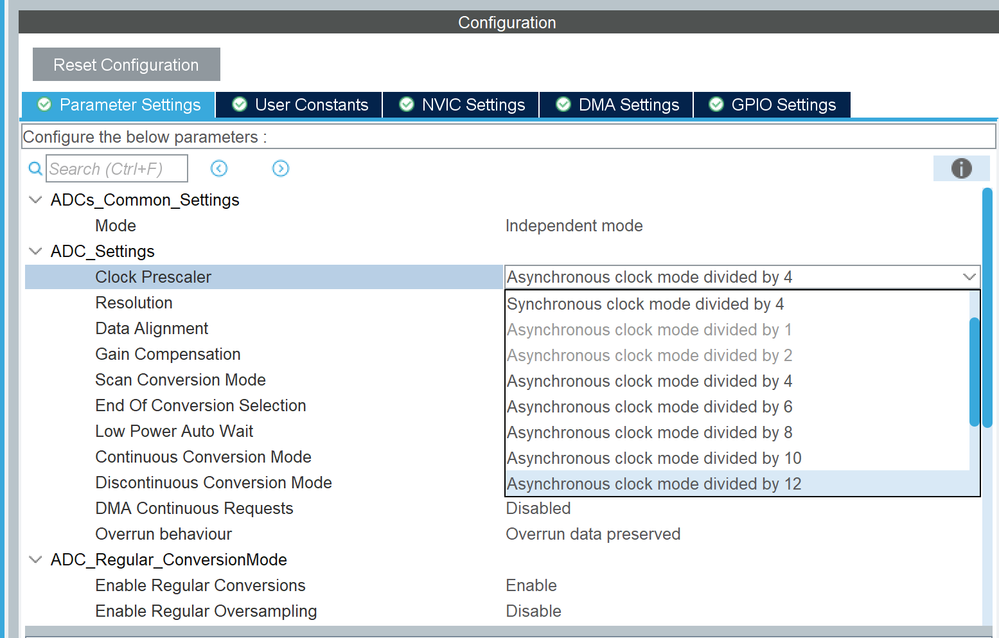Choose Asynchronous clock mode divided by 2
The width and height of the screenshot is (999, 638).
pyautogui.click(x=737, y=355)
